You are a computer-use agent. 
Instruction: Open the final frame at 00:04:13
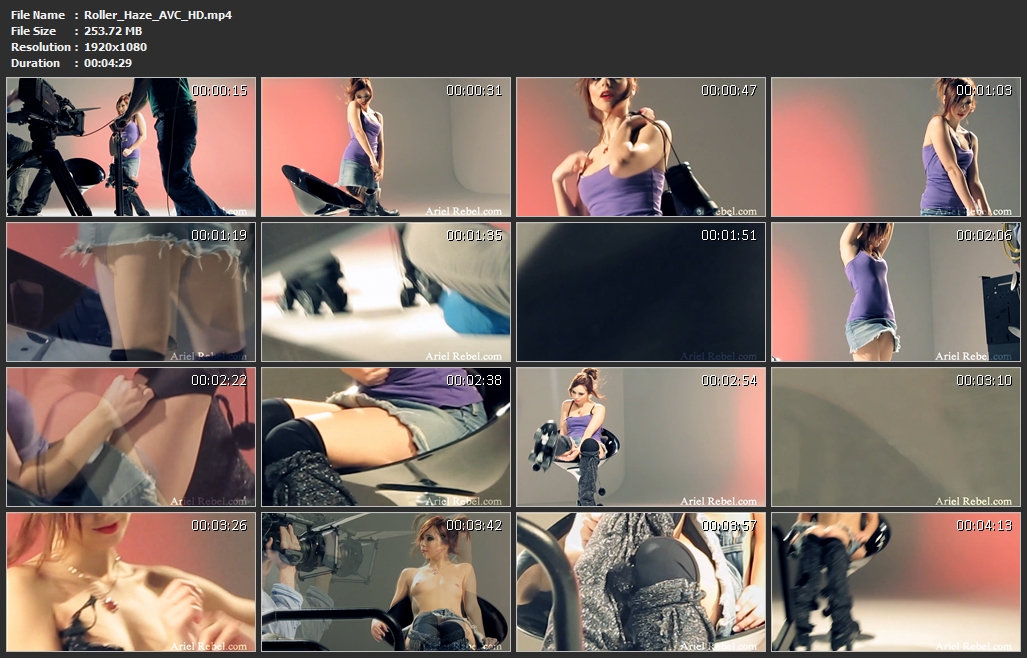895,582
